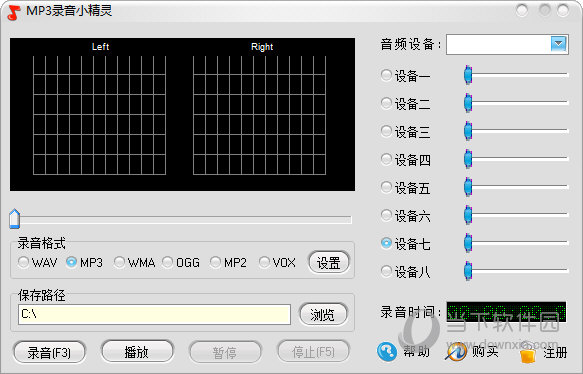Select MP3 recording format
This screenshot has width=583, height=374.
coord(71,262)
